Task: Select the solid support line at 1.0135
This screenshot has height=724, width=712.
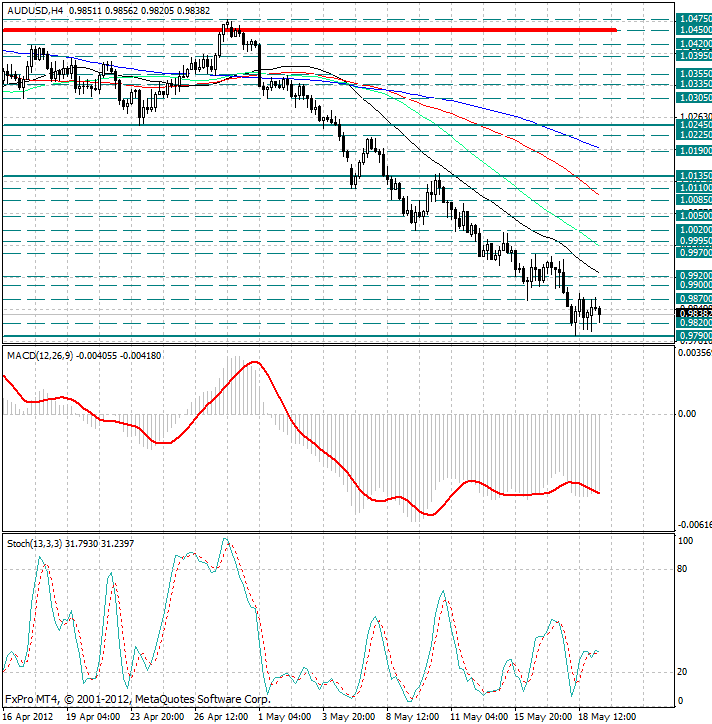Action: pos(338,176)
